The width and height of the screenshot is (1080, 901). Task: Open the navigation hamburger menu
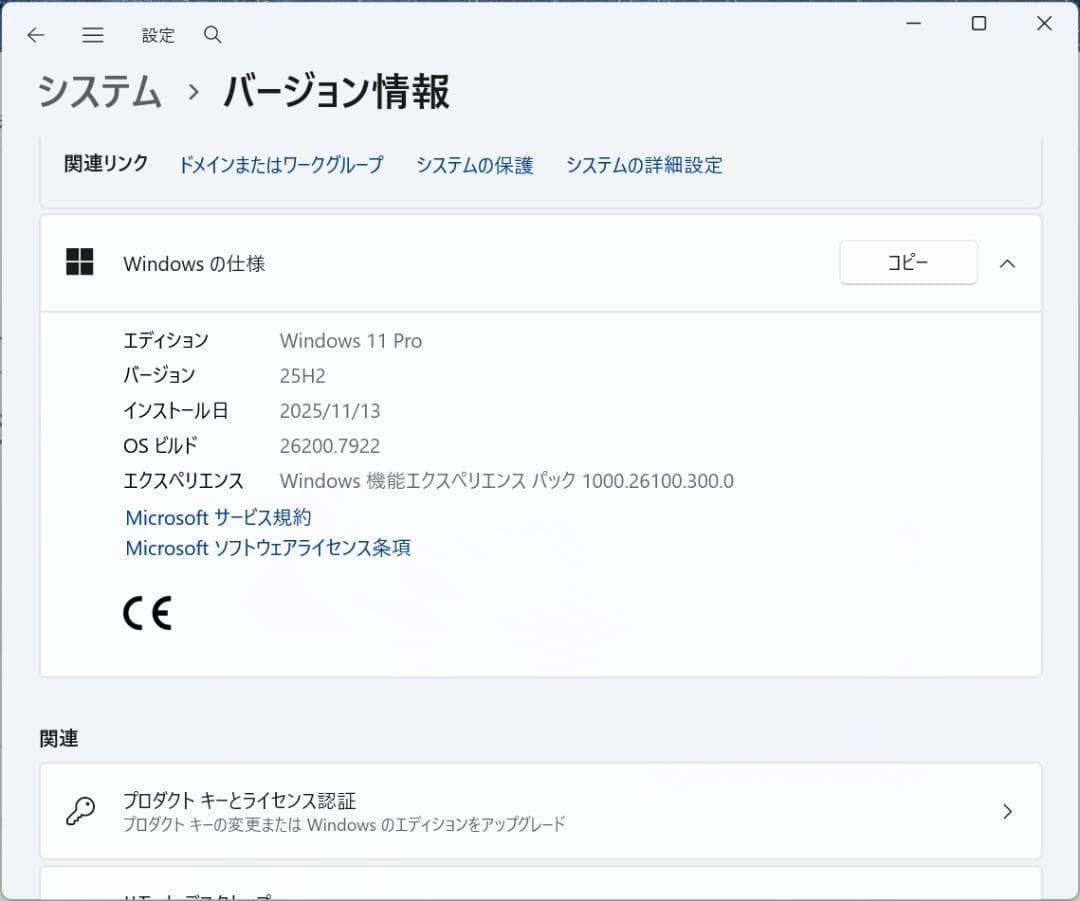pos(93,35)
